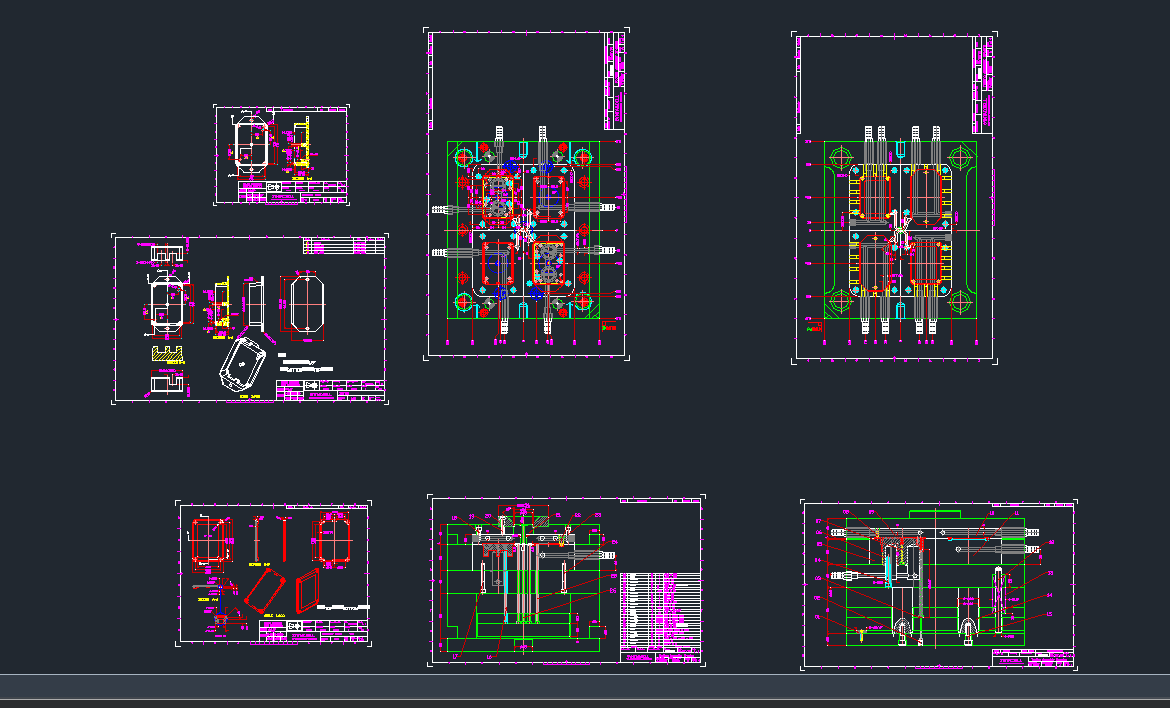Click the four-cavity mold plan with gray inserts
1170x708 pixels.
click(522, 231)
